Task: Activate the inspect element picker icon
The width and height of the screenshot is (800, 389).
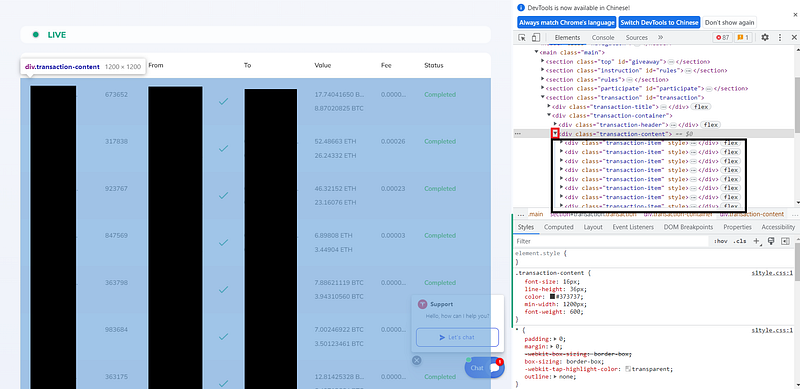Action: pyautogui.click(x=522, y=37)
